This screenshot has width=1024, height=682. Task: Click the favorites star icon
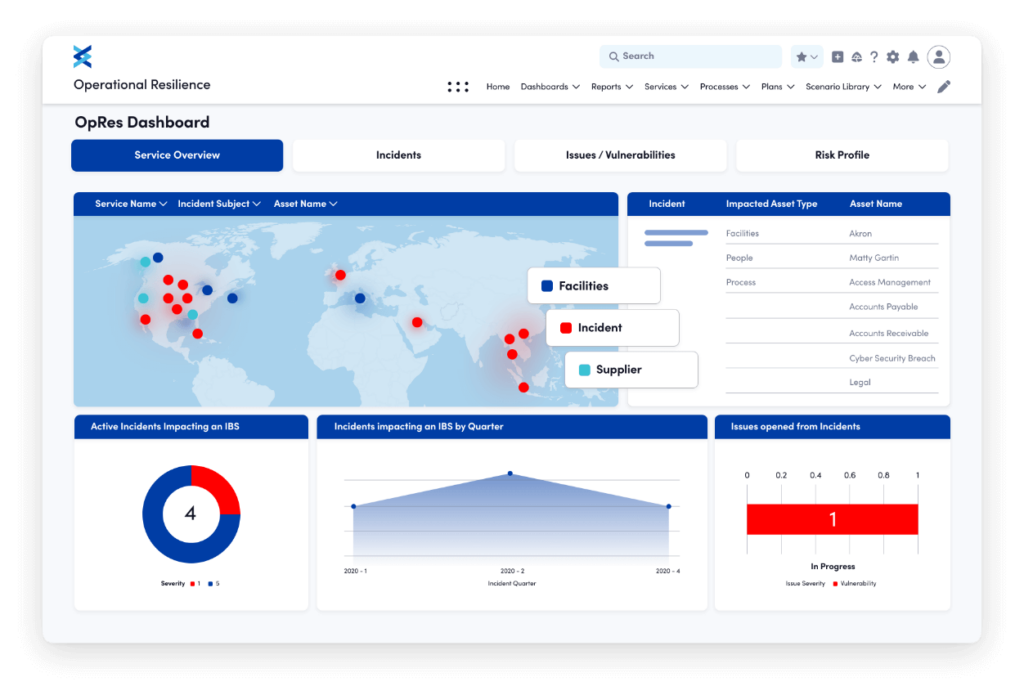coord(802,57)
